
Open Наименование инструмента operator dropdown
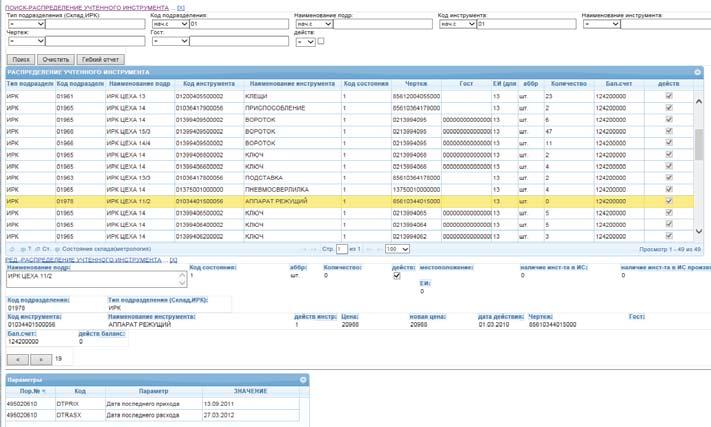tap(602, 24)
